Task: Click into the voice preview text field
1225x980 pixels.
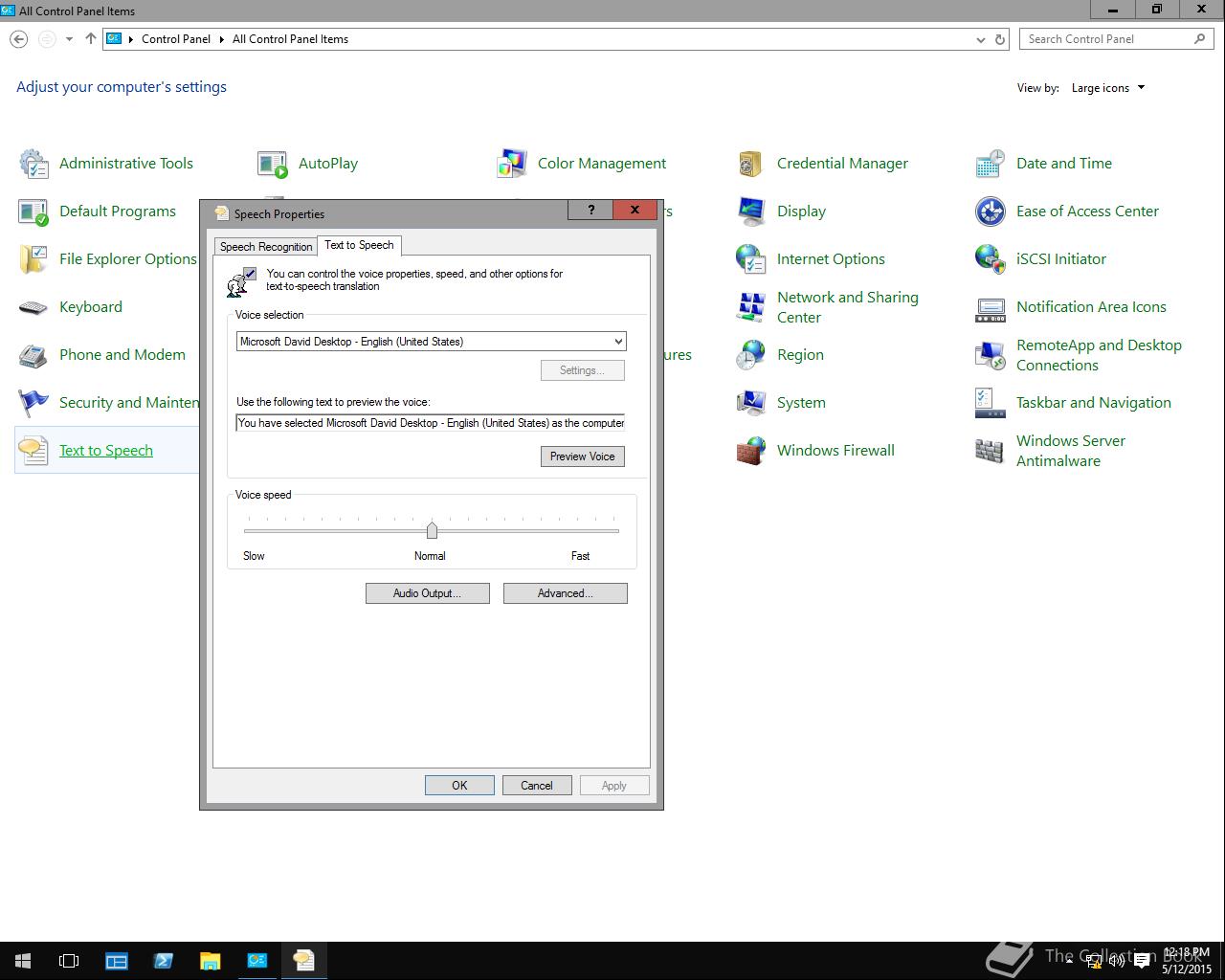Action: (431, 423)
